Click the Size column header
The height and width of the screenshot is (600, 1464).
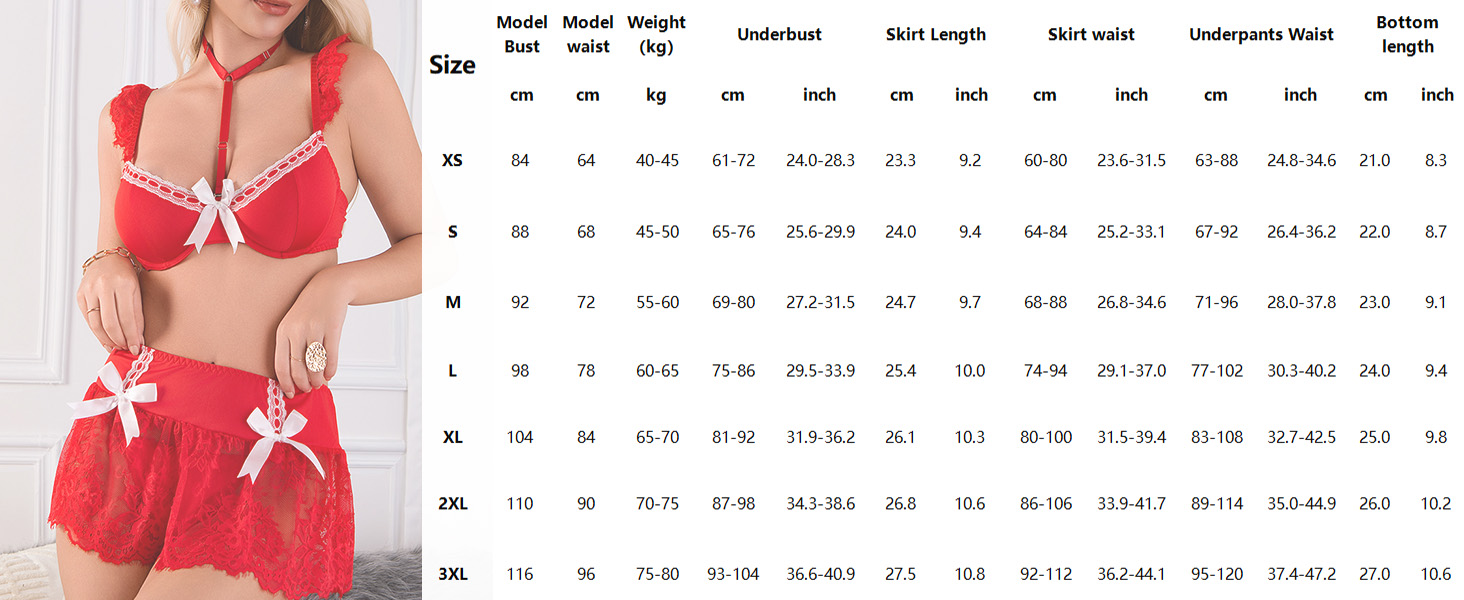(x=452, y=66)
